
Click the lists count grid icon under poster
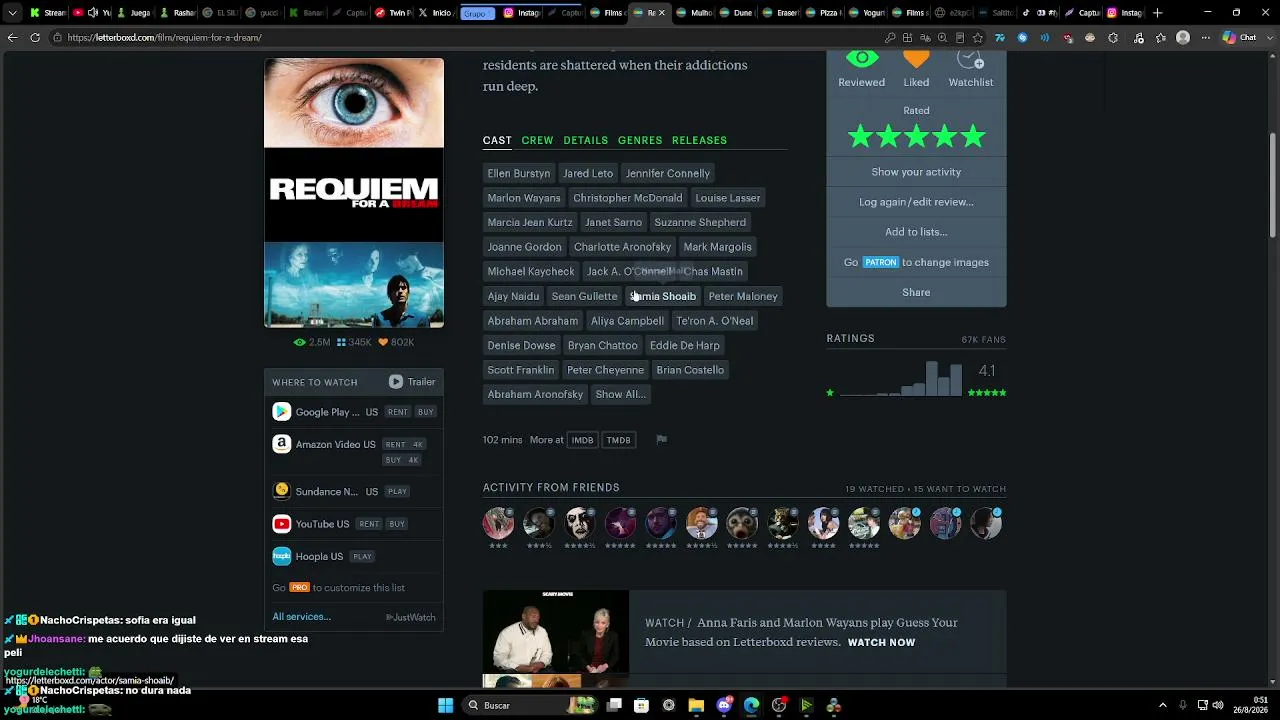pyautogui.click(x=341, y=342)
